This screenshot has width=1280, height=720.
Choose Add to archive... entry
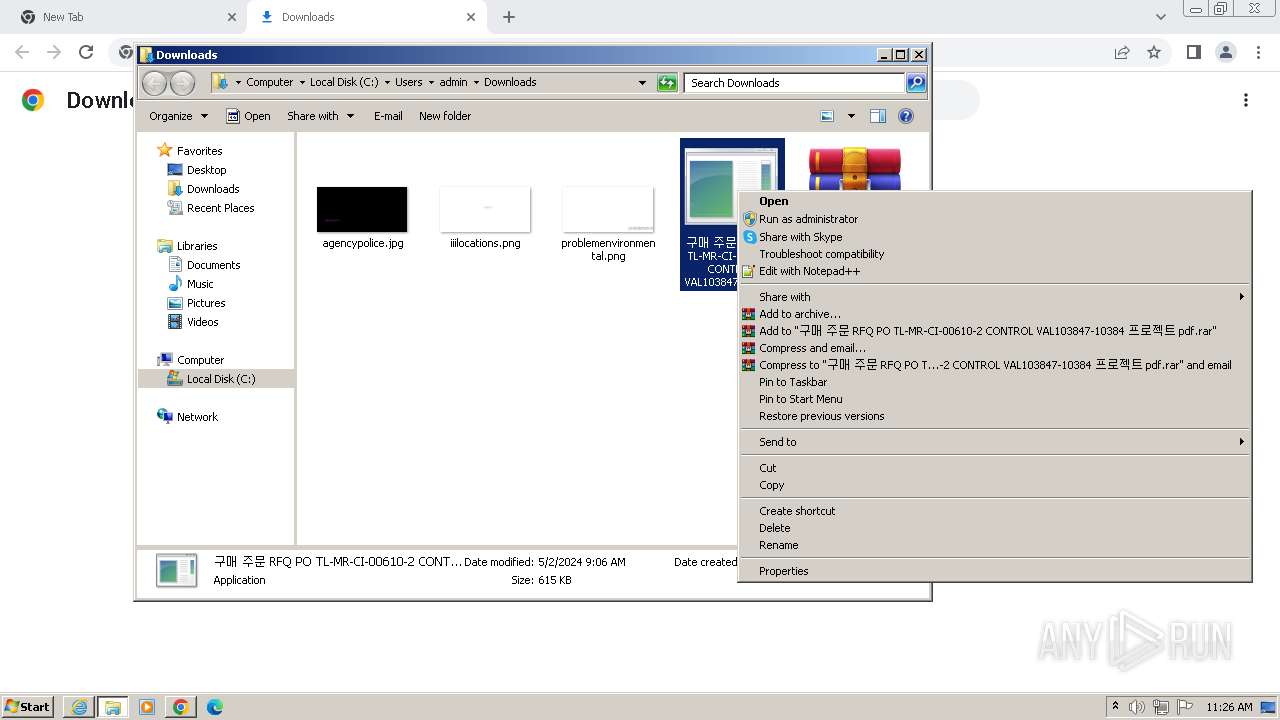799,314
